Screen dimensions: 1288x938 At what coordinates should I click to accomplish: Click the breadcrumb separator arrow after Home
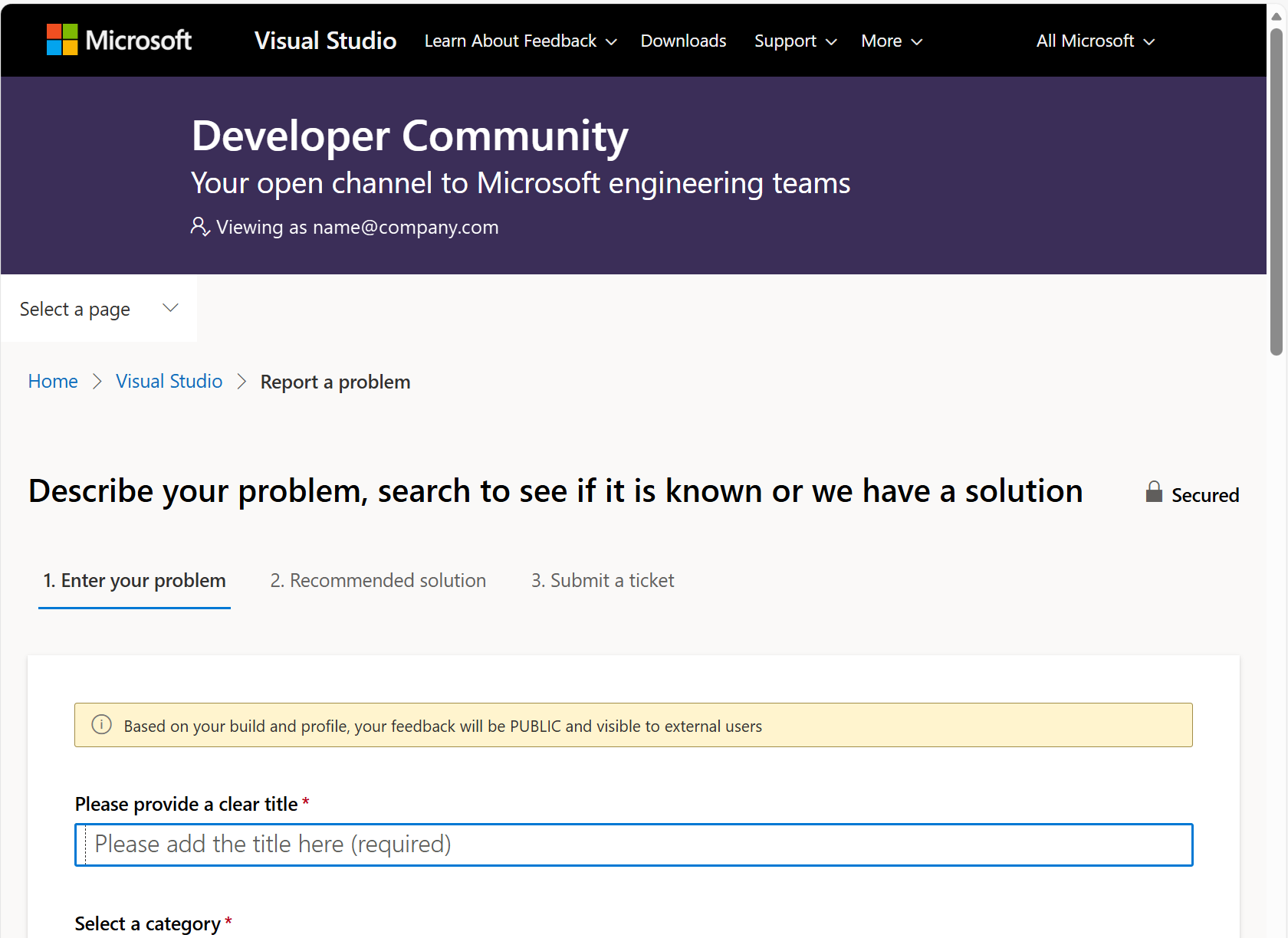97,382
